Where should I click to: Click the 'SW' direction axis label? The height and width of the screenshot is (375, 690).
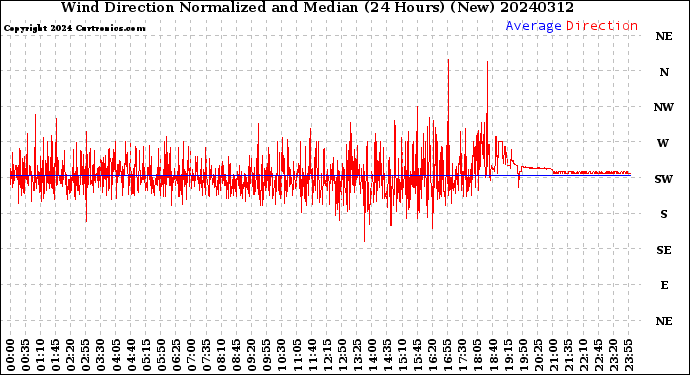664,179
